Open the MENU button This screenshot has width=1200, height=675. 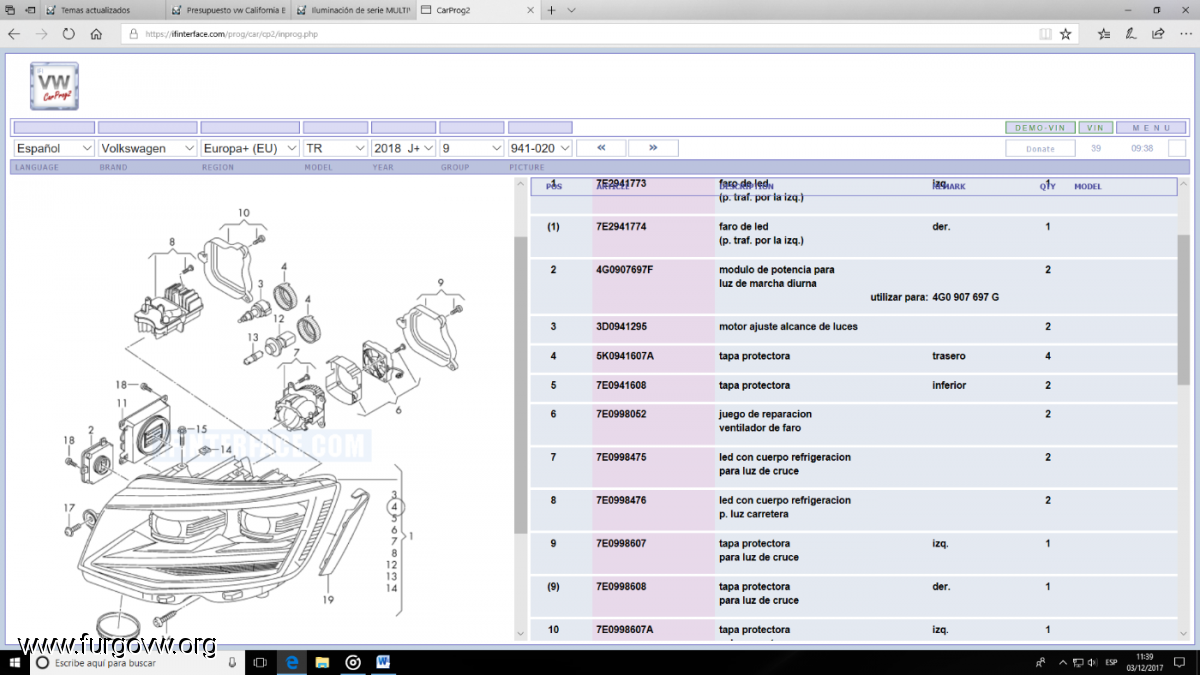(1151, 128)
